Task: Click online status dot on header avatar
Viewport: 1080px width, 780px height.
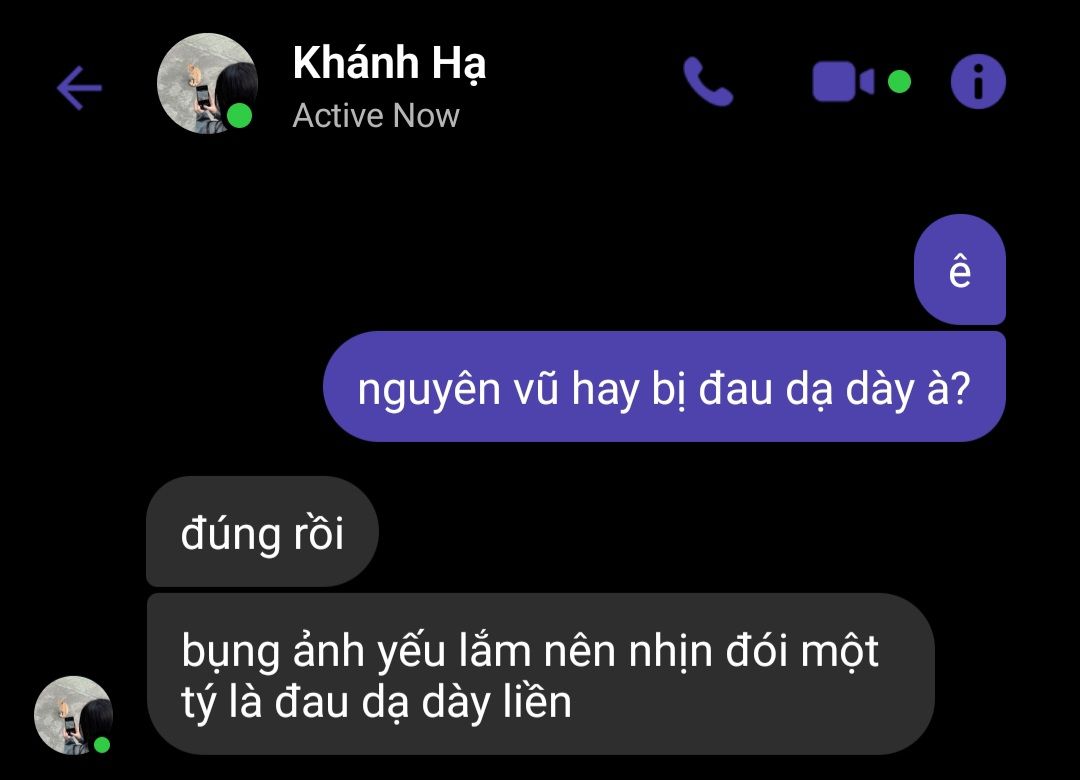Action: pyautogui.click(x=239, y=116)
